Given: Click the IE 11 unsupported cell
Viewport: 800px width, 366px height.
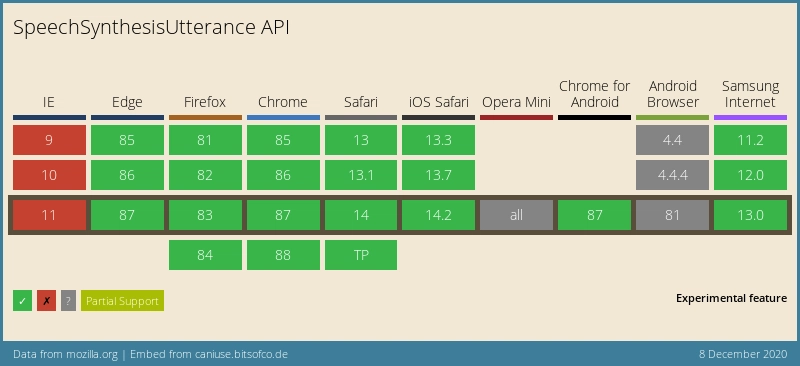Looking at the screenshot, I should (49, 215).
